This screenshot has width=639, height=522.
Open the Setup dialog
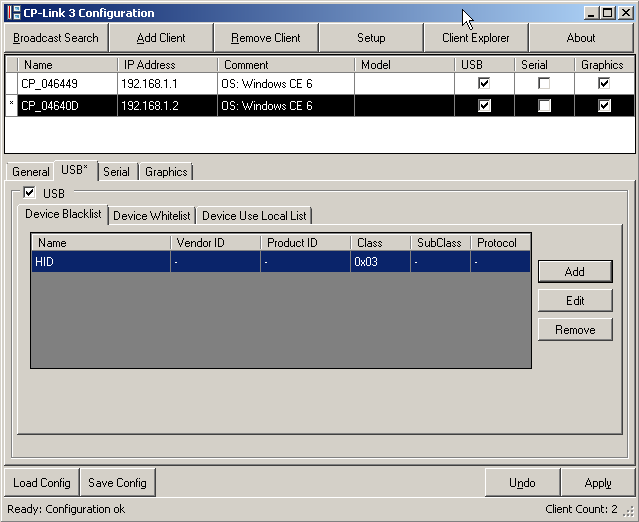tap(371, 38)
